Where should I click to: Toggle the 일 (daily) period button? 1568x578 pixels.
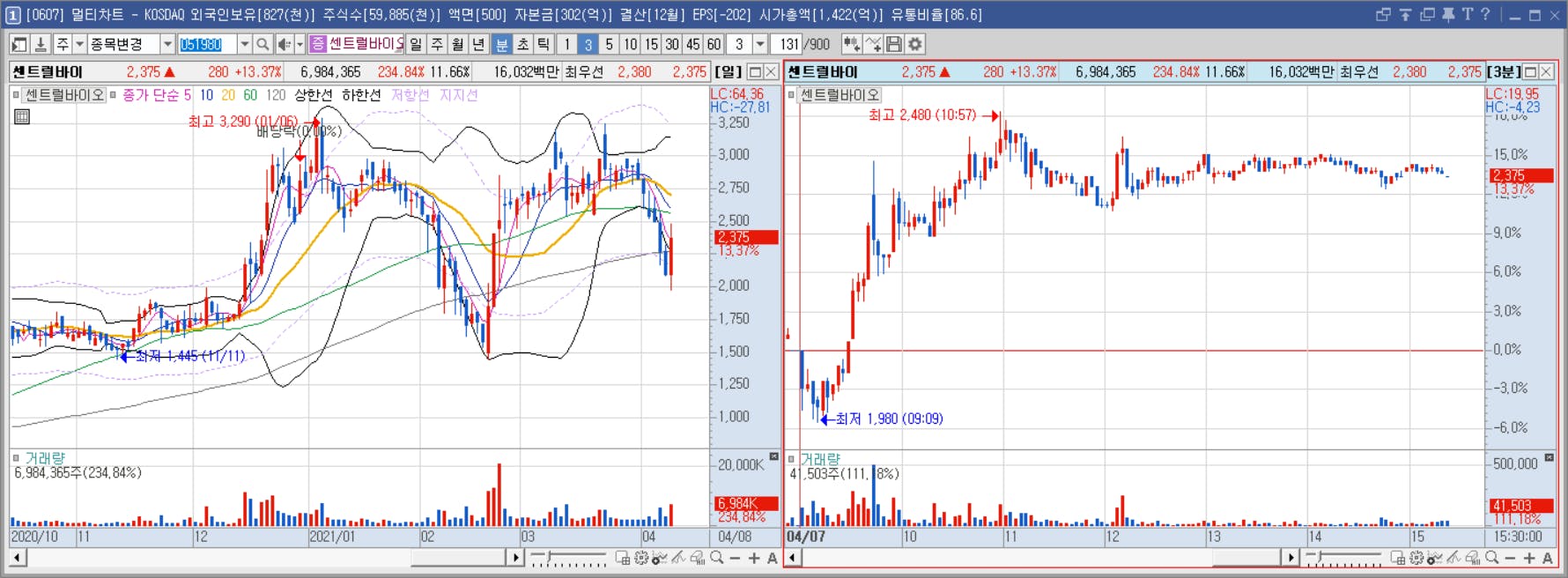coord(416,44)
